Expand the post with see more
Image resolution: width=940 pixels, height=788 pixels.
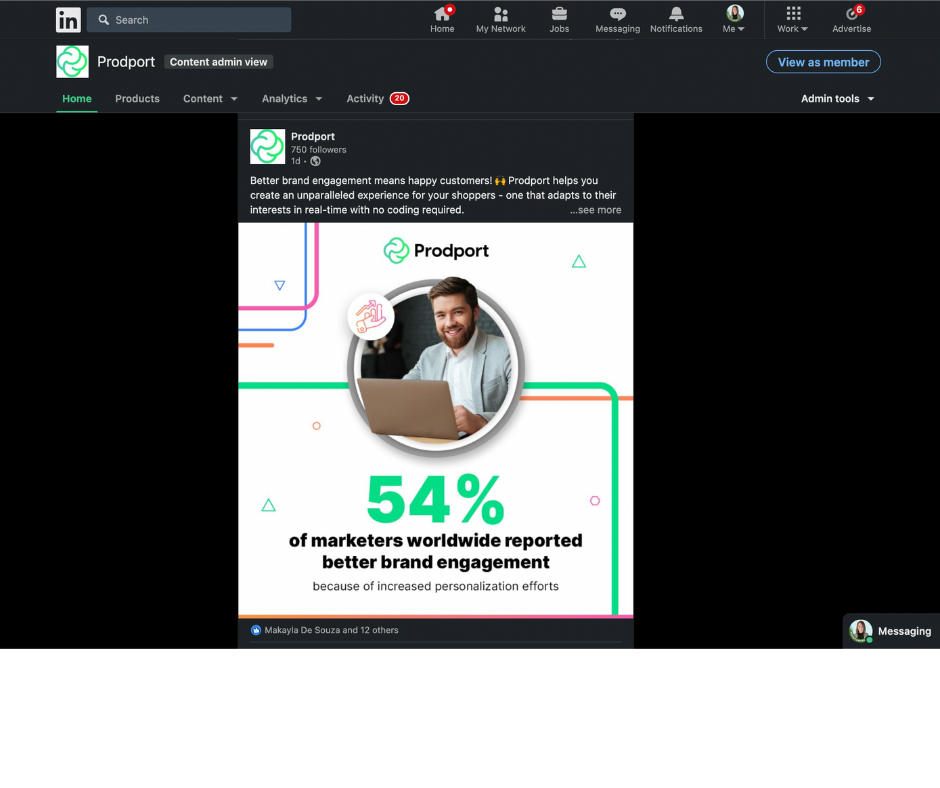click(595, 210)
